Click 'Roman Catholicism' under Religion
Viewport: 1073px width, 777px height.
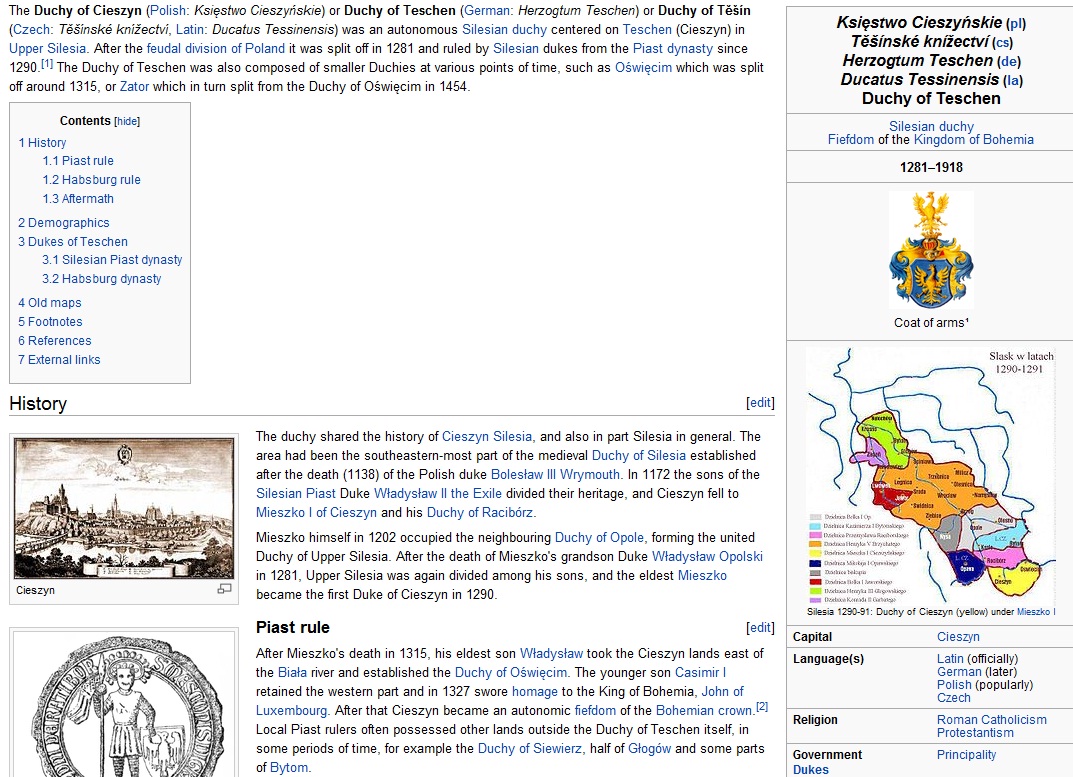click(x=992, y=719)
